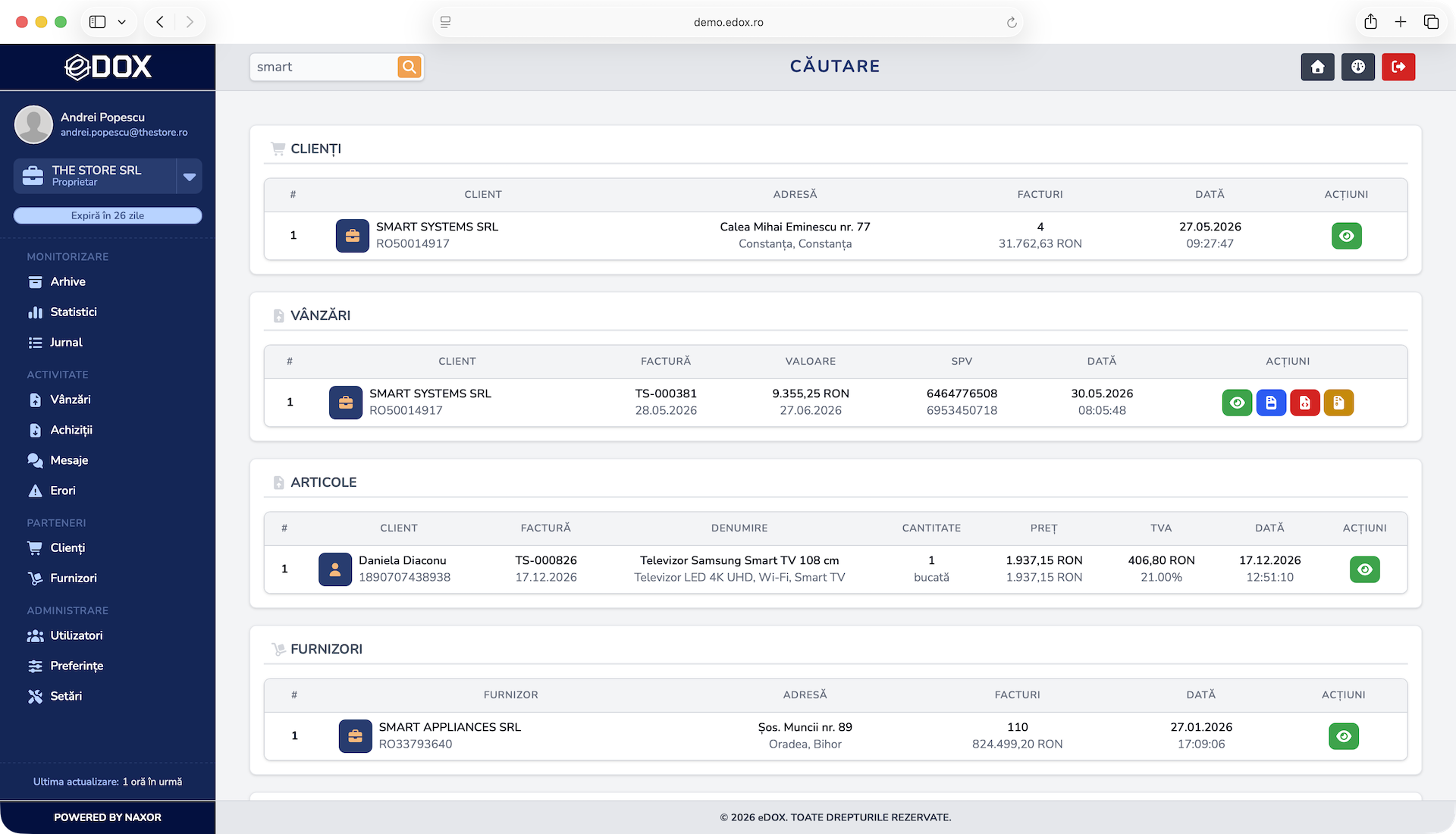This screenshot has width=1456, height=834.
Task: Open Setări in sidebar menu
Action: (65, 696)
